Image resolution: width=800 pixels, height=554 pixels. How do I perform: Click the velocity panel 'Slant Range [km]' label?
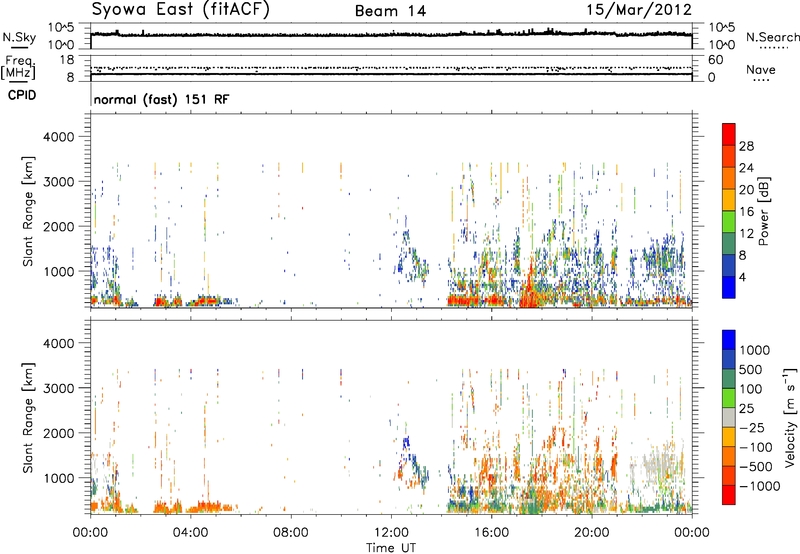[28, 418]
